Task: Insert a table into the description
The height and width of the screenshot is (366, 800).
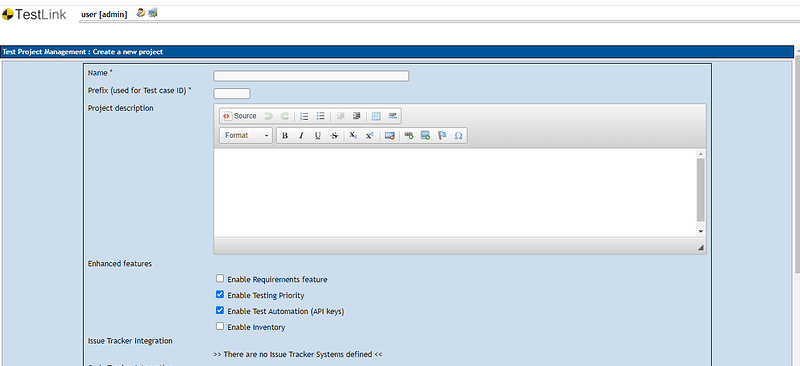Action: click(376, 116)
